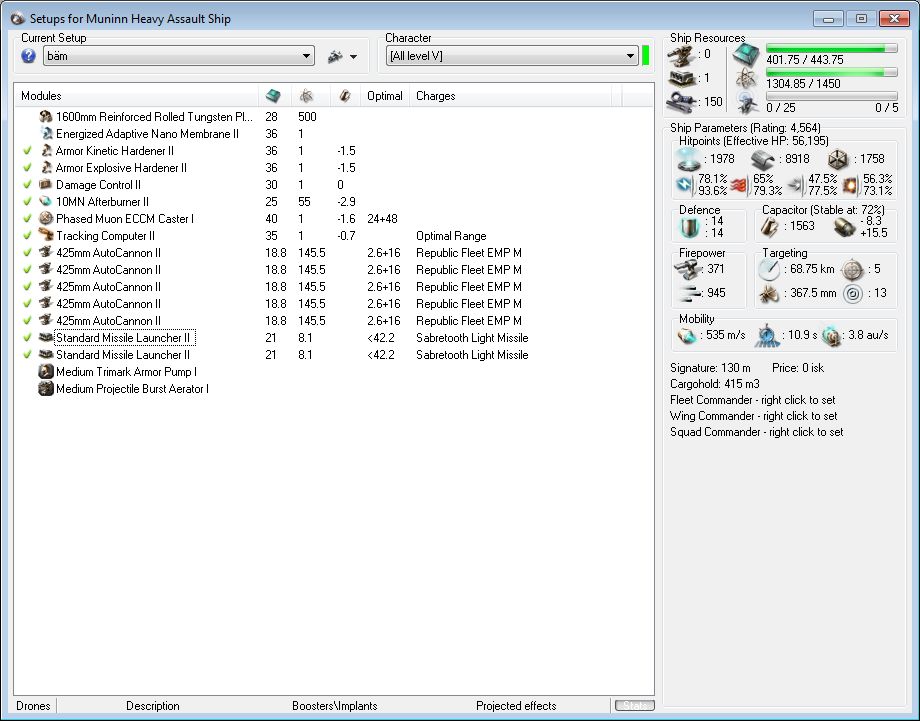Click the targeting range icon showing 68.75 km
The width and height of the screenshot is (920, 721).
(x=769, y=270)
